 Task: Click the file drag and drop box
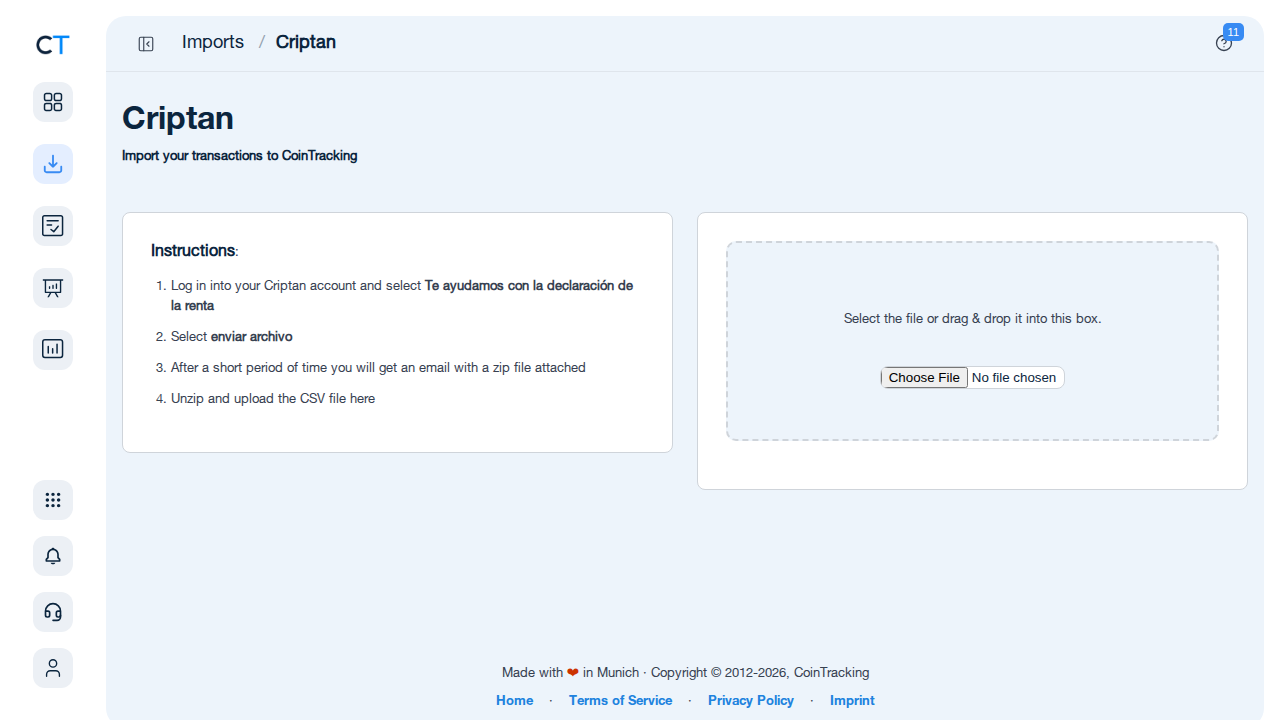(972, 341)
